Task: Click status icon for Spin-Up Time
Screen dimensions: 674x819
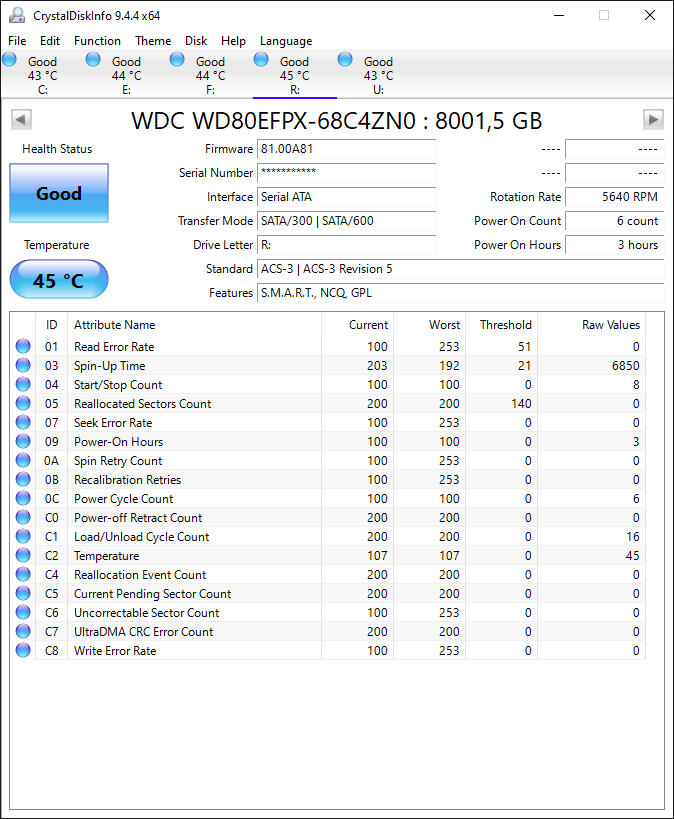Action: pyautogui.click(x=23, y=365)
